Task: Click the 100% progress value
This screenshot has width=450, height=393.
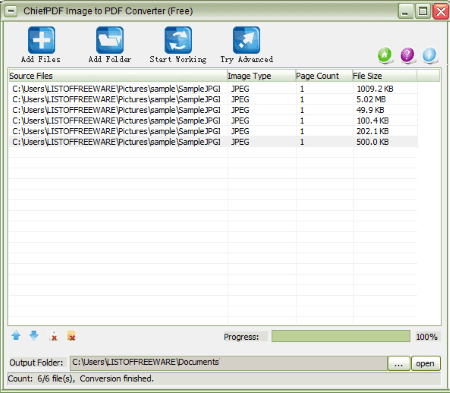Action: pyautogui.click(x=427, y=337)
